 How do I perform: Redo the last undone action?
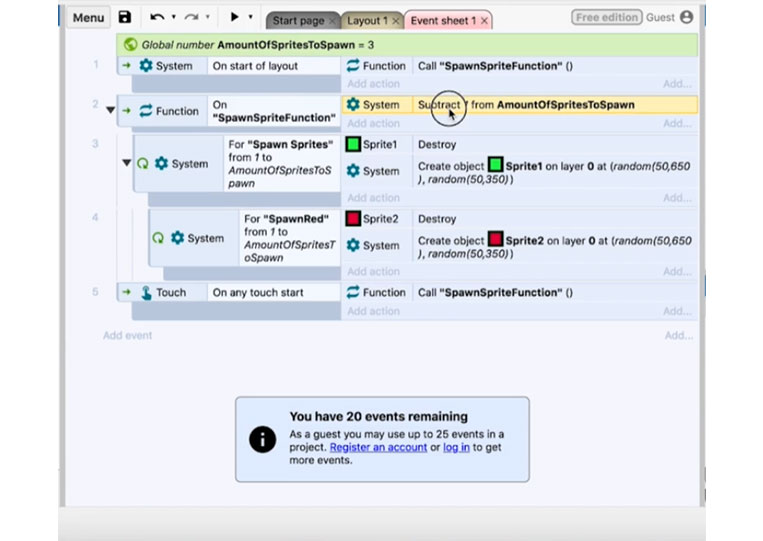[191, 18]
